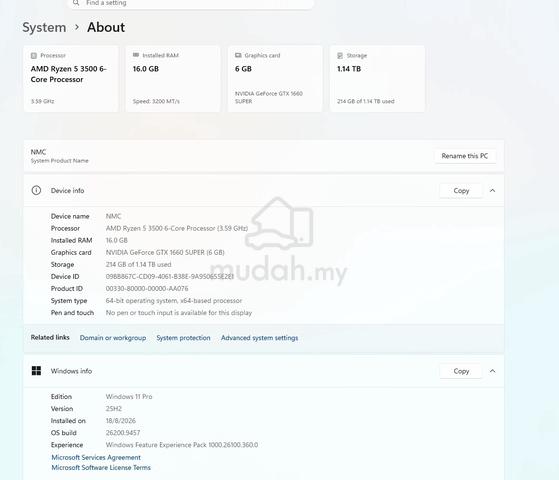Image resolution: width=559 pixels, height=480 pixels.
Task: Click the 25H2 version value
Action: 114,409
